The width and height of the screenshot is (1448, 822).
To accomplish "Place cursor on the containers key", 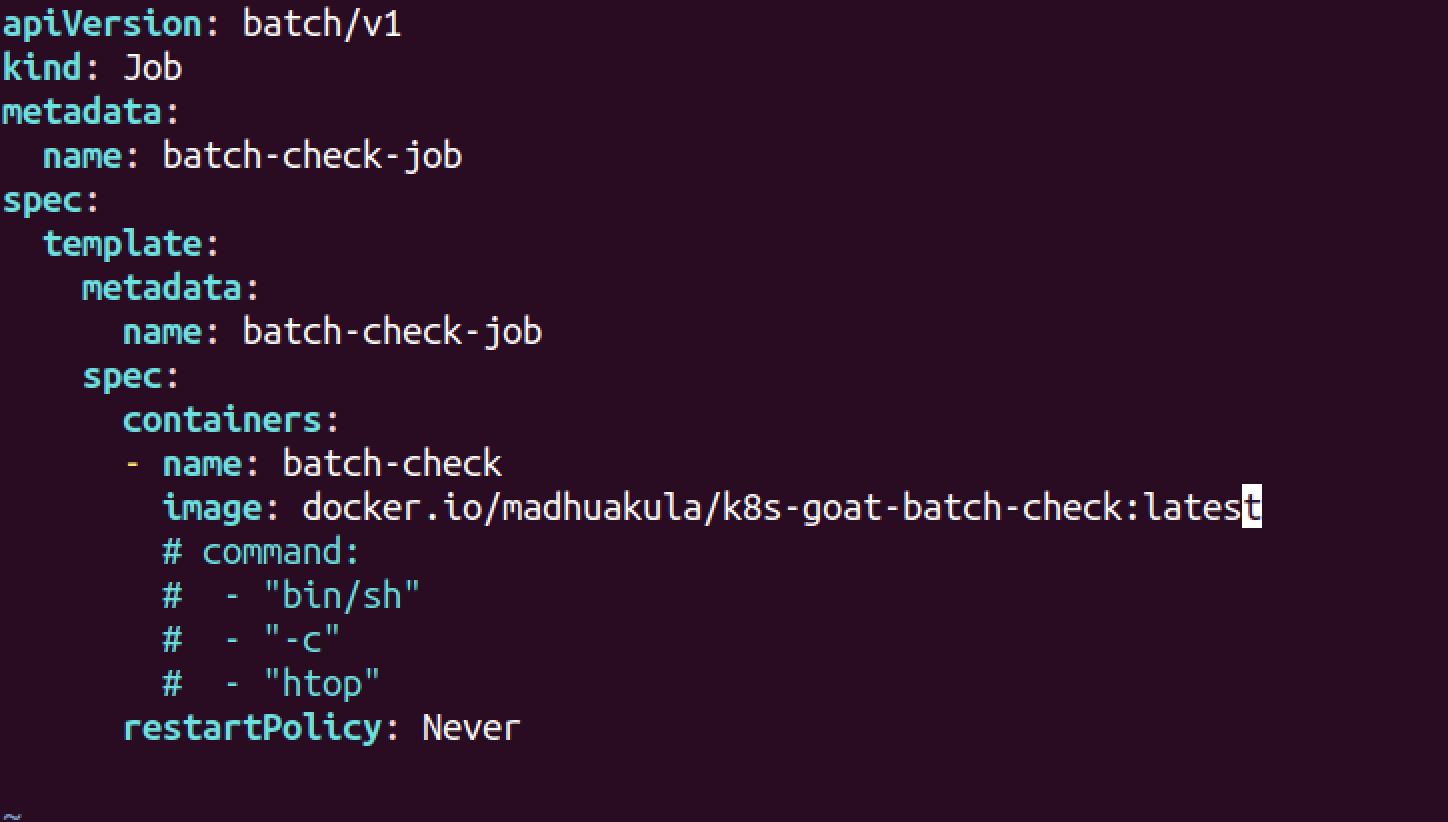I will 221,419.
